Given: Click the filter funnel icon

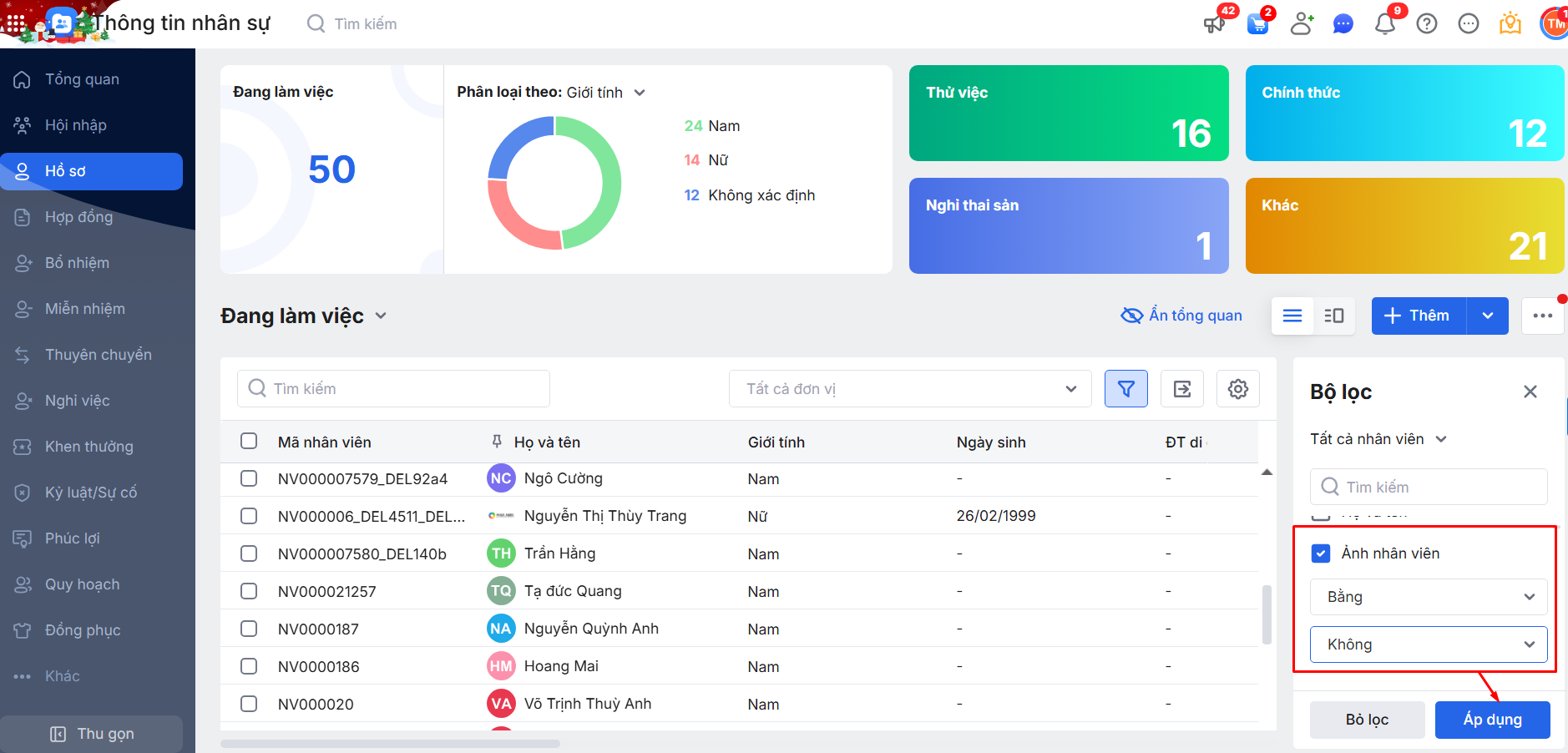Looking at the screenshot, I should (1125, 389).
